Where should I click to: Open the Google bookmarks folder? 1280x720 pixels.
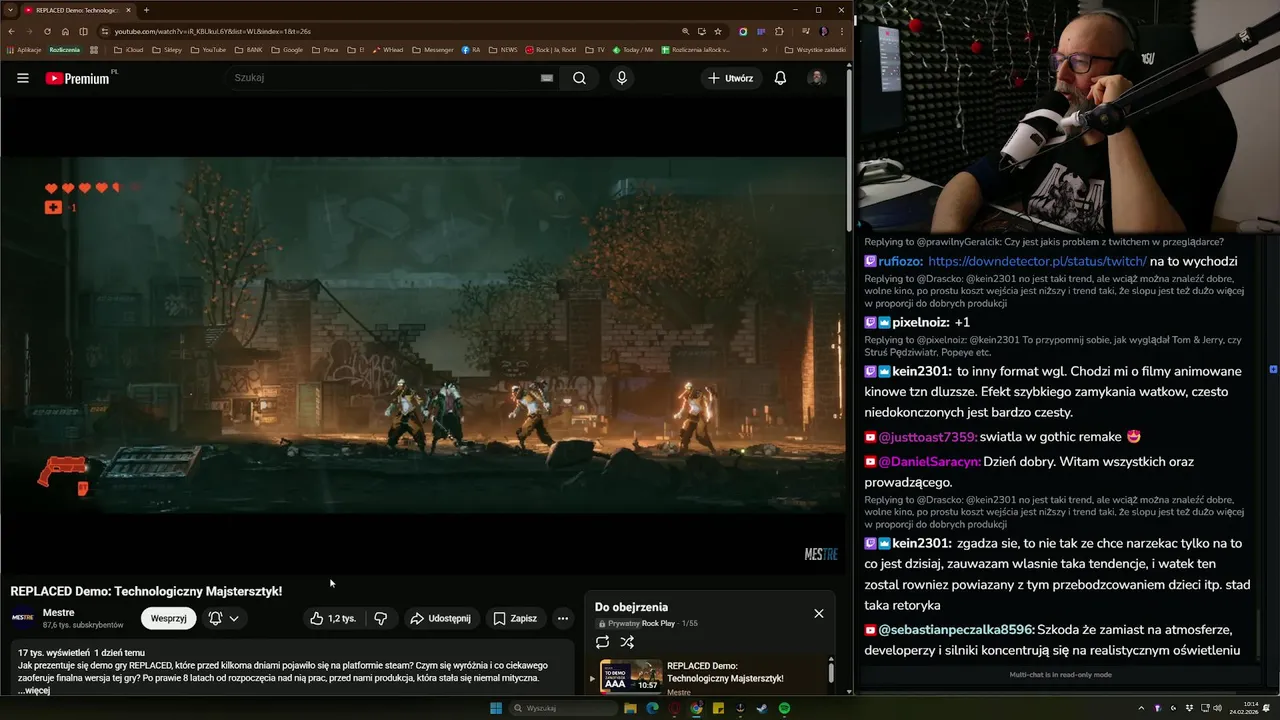(x=287, y=49)
